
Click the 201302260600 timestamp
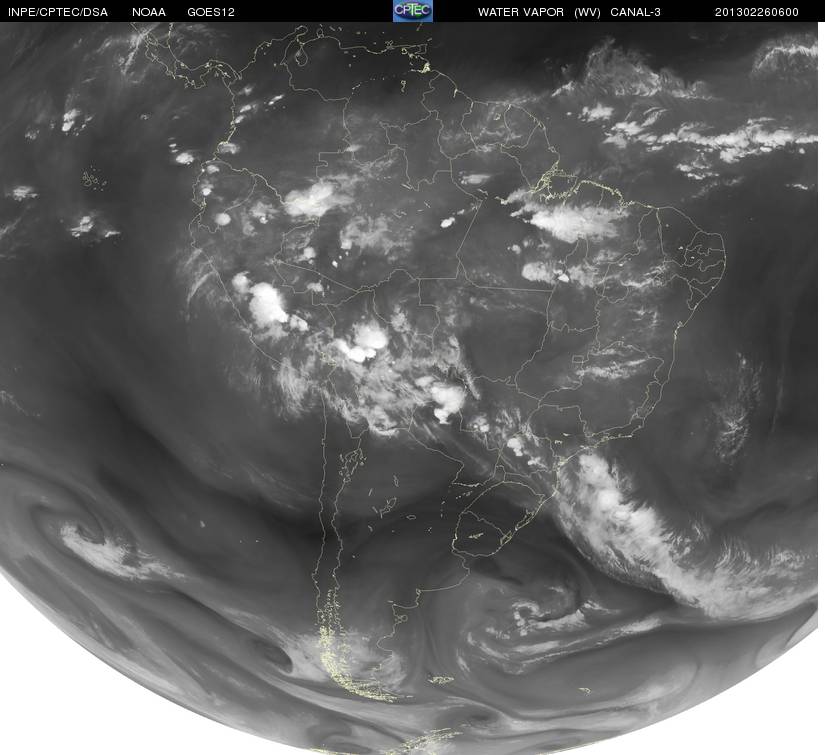757,12
